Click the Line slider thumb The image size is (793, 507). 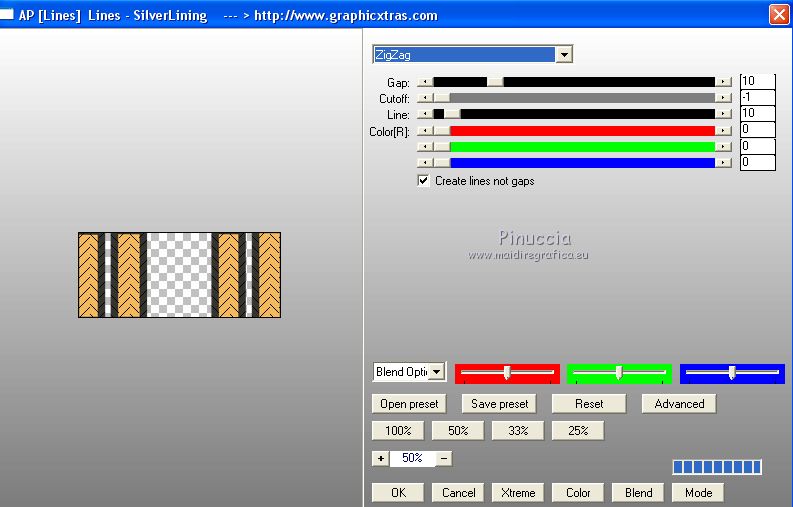452,114
